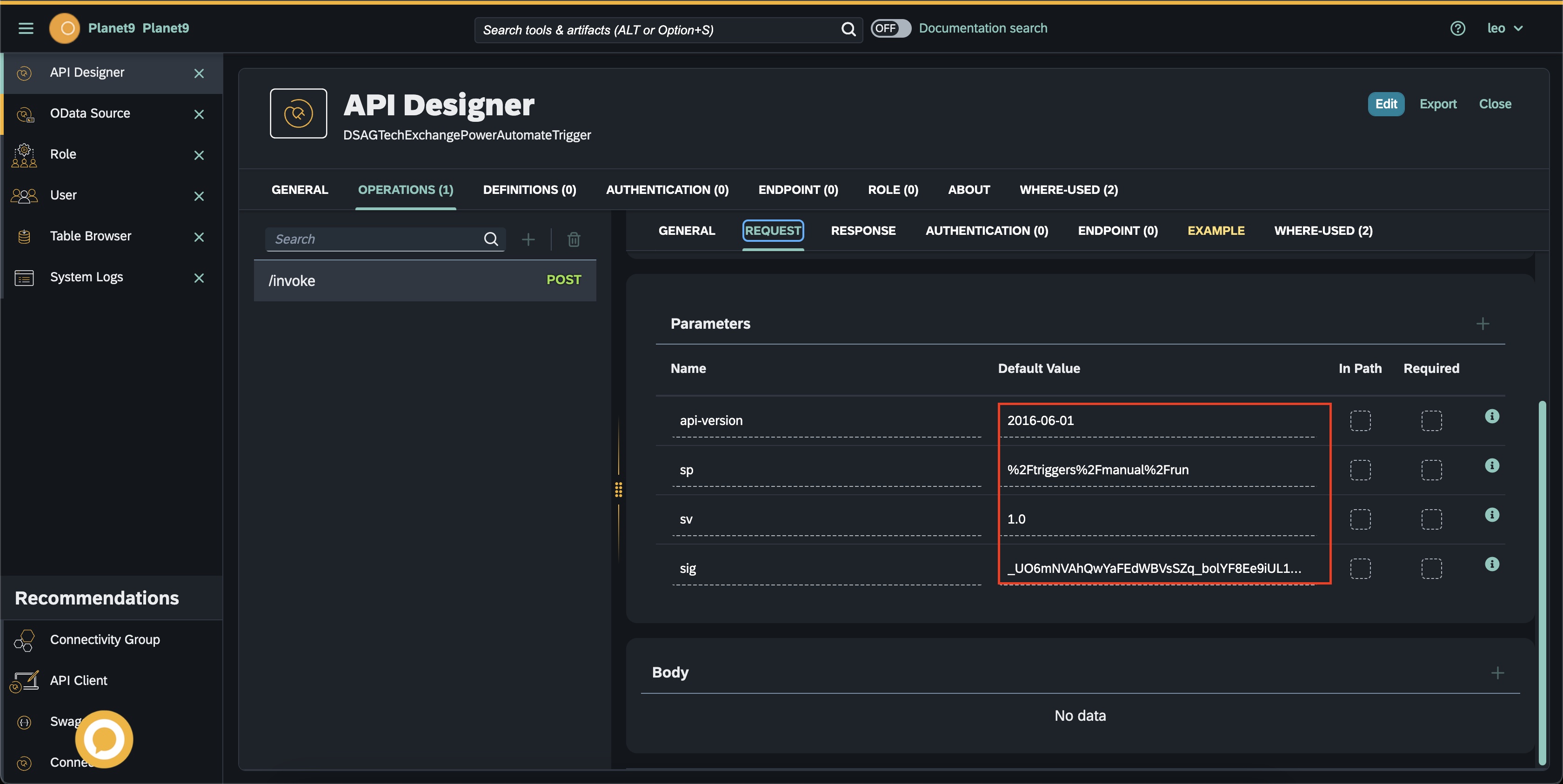Viewport: 1563px width, 784px height.
Task: Add a body entry with plus icon
Action: point(1497,673)
